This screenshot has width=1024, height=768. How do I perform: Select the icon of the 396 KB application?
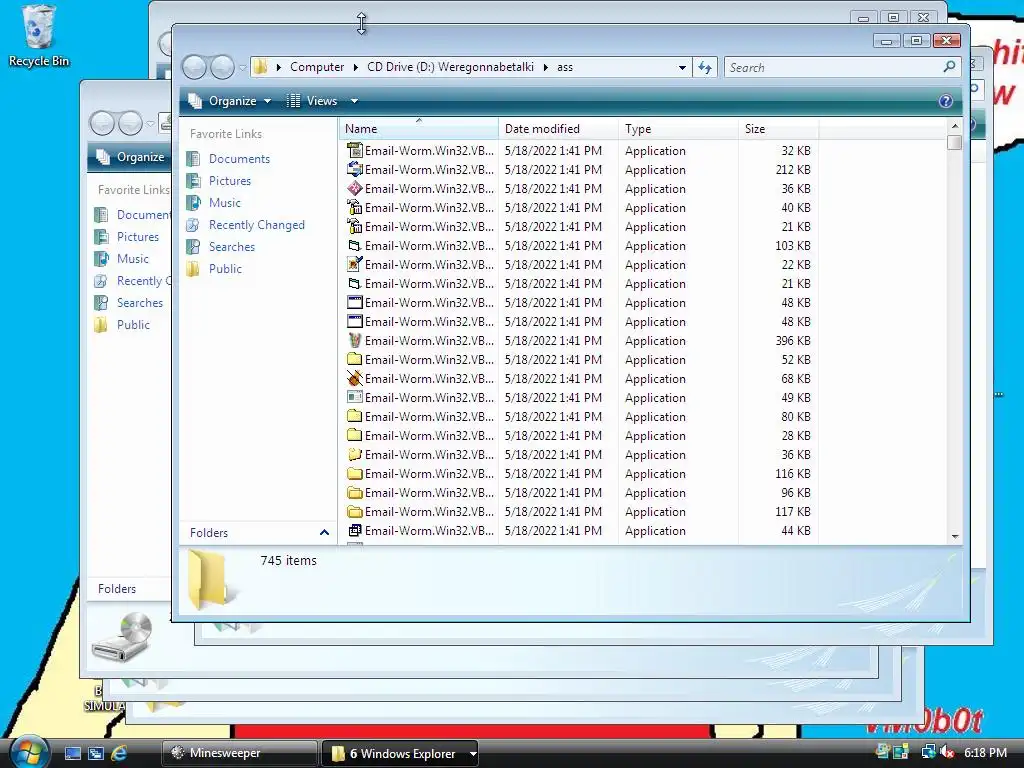(355, 340)
